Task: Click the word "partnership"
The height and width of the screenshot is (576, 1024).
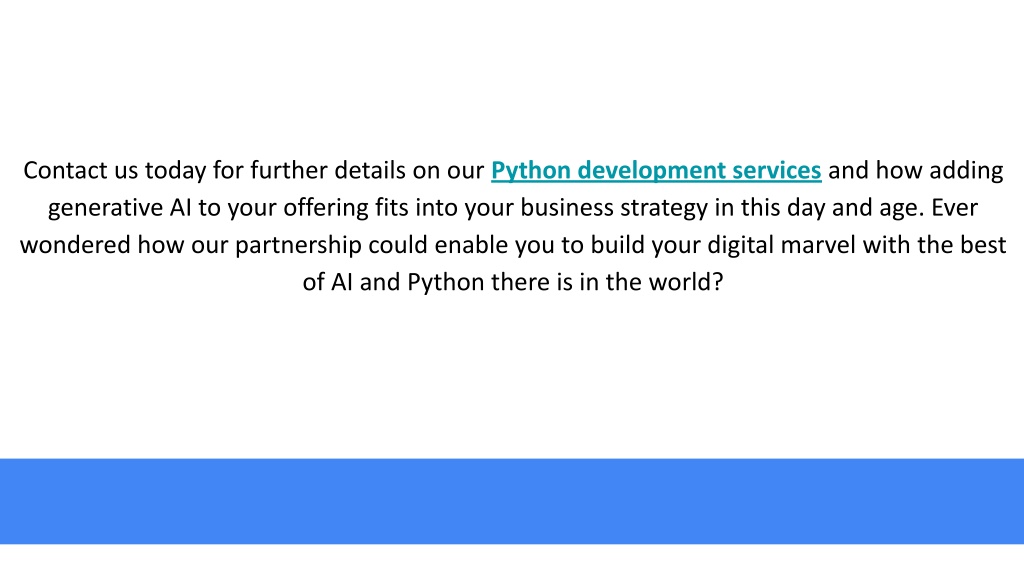Action: [x=298, y=246]
